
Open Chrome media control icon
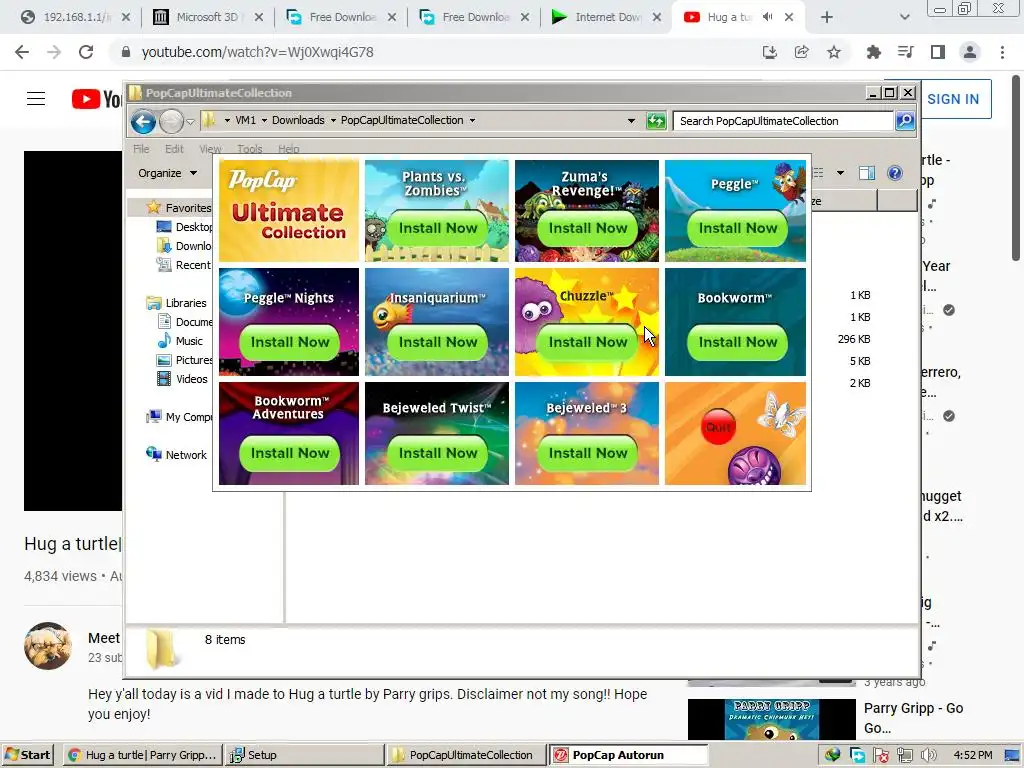pyautogui.click(x=905, y=52)
